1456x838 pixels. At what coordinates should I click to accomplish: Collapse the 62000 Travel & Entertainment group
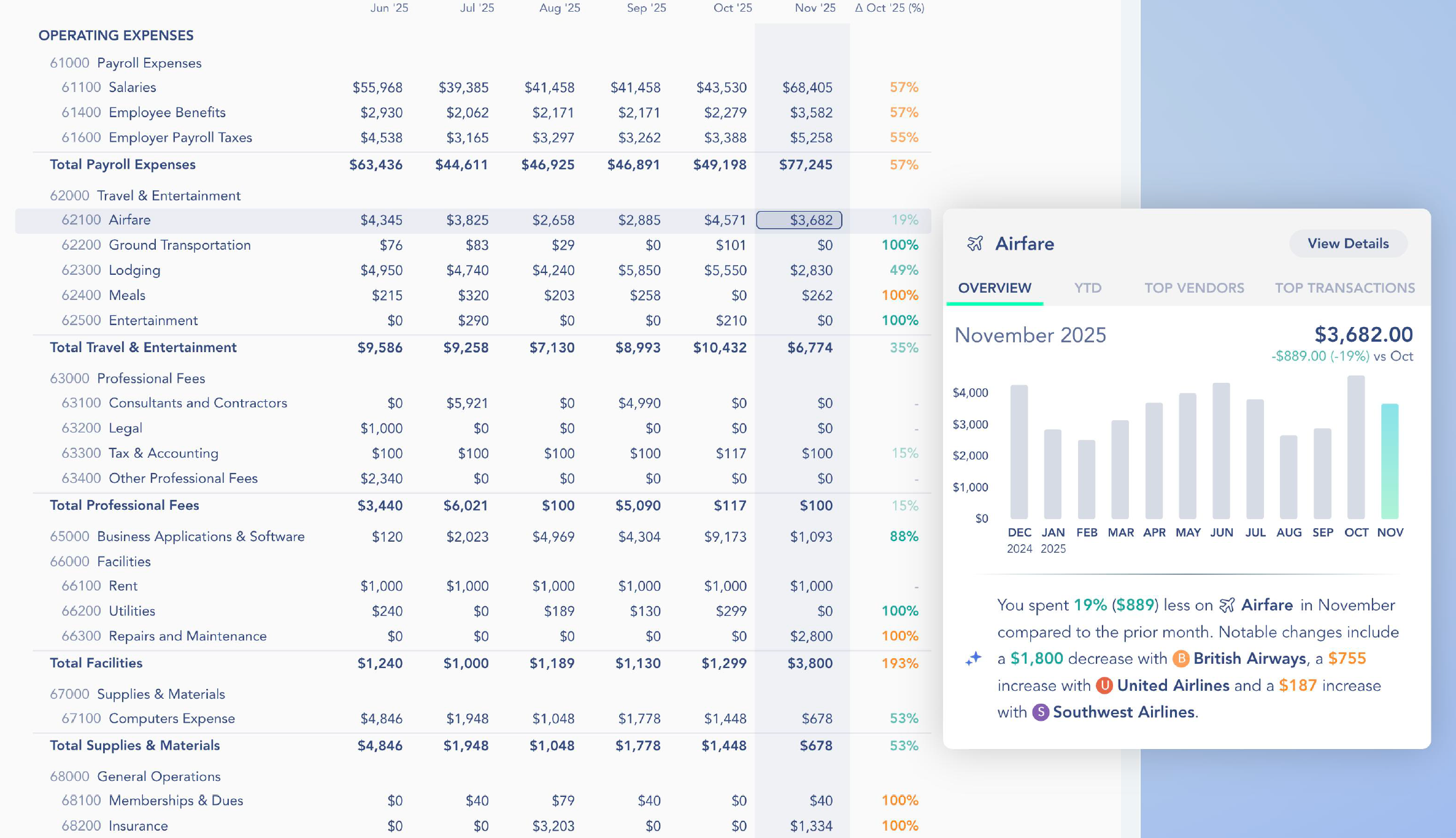coord(145,195)
